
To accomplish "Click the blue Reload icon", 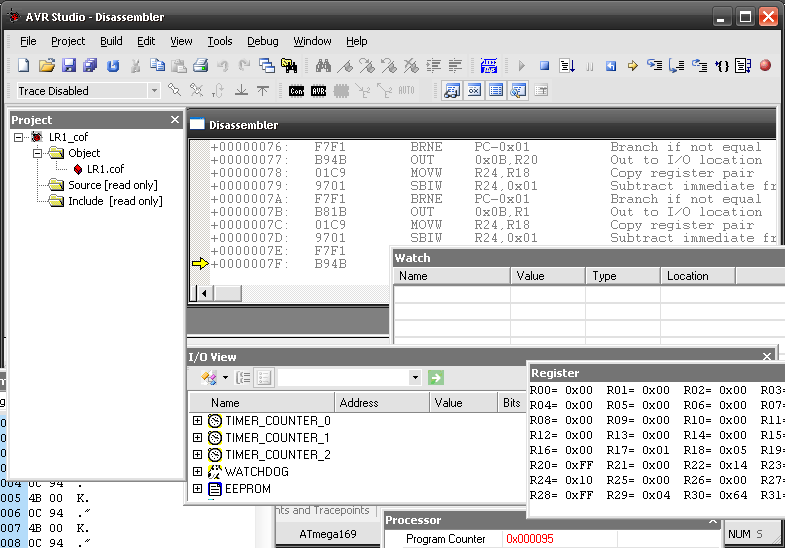I will coord(113,66).
